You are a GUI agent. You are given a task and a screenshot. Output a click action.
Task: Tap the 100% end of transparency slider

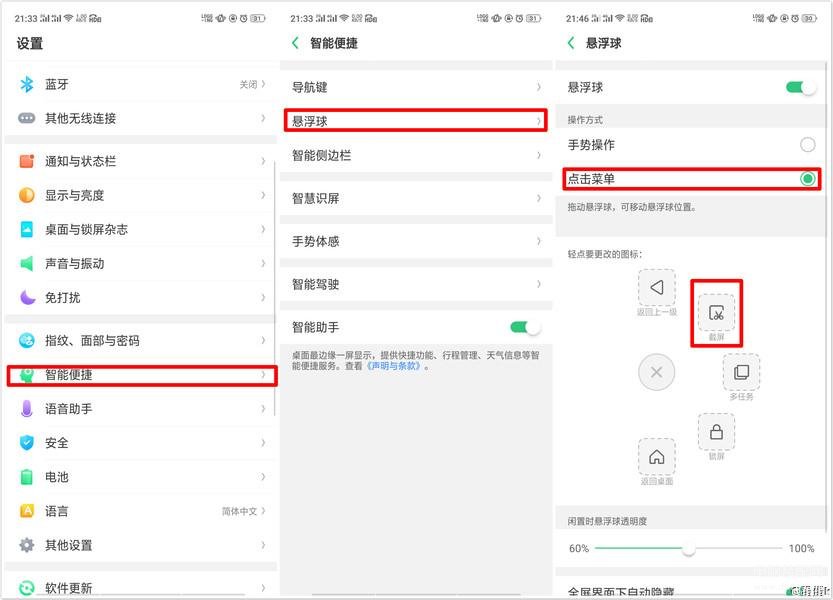[x=802, y=548]
